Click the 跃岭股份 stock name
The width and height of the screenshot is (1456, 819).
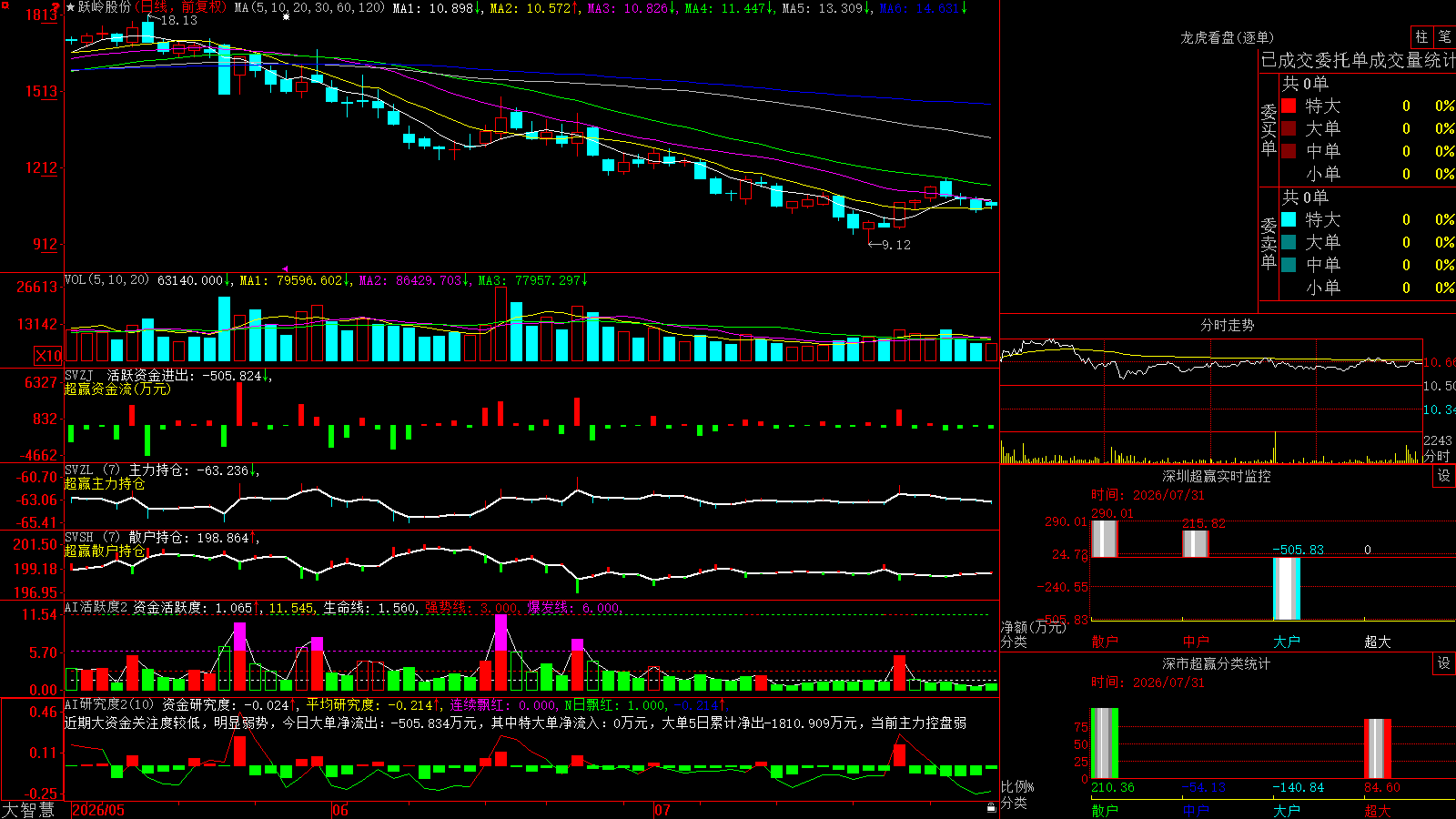[105, 7]
